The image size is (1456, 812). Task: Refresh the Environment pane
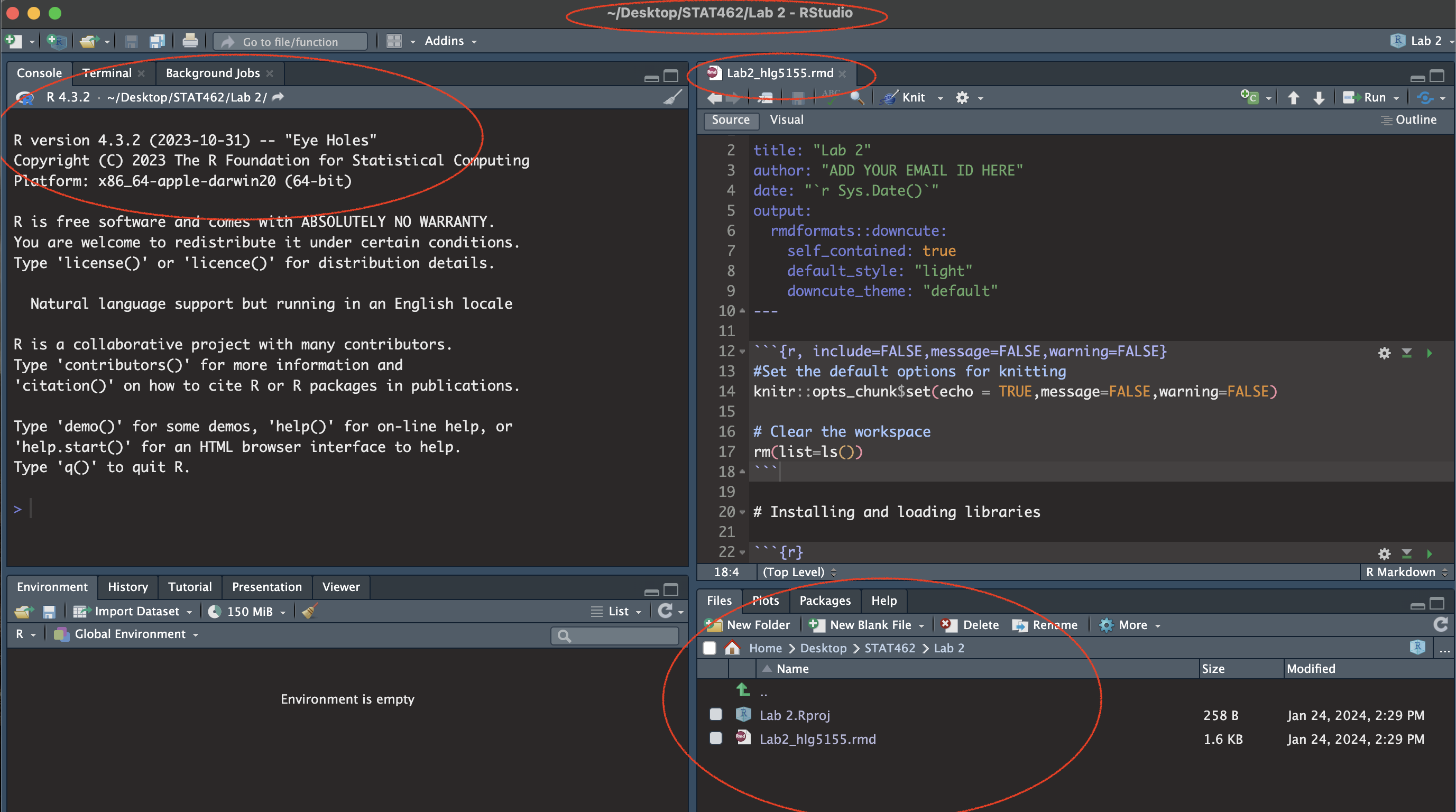pyautogui.click(x=665, y=611)
